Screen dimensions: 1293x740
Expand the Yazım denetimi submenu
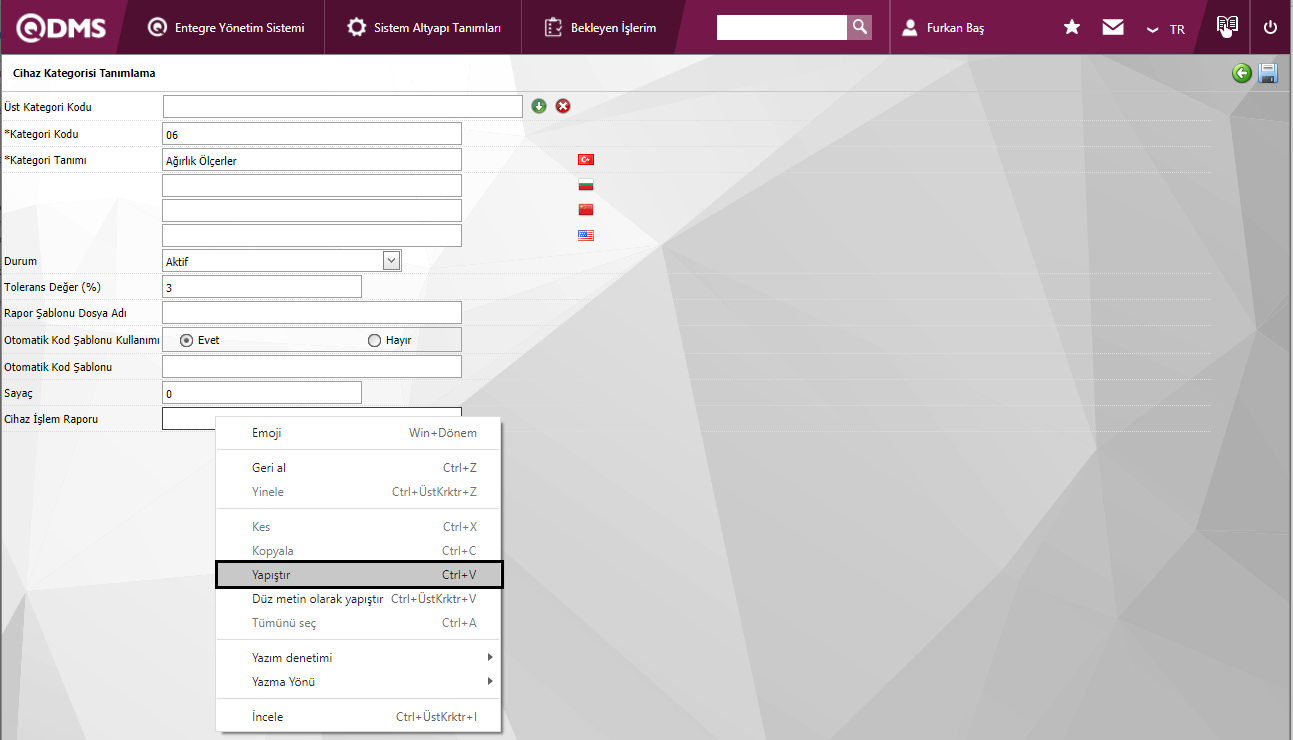[359, 658]
